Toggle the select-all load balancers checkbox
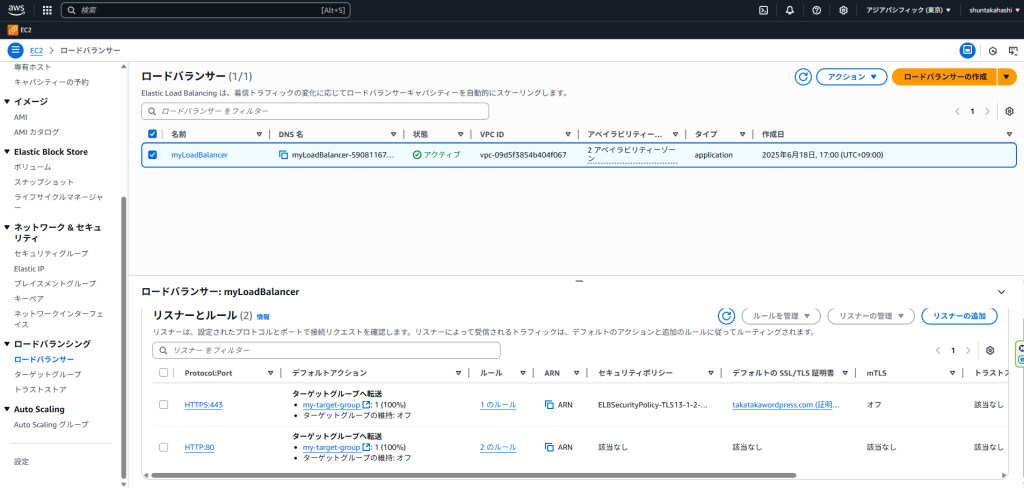1024x488 pixels. click(x=153, y=134)
